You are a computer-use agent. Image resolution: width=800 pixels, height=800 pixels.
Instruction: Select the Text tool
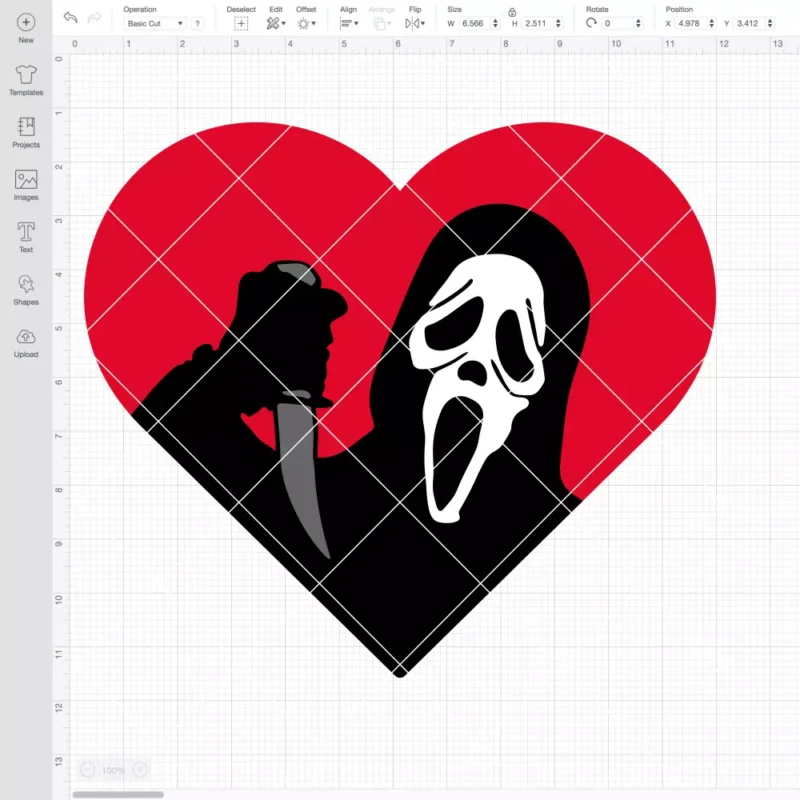(26, 238)
